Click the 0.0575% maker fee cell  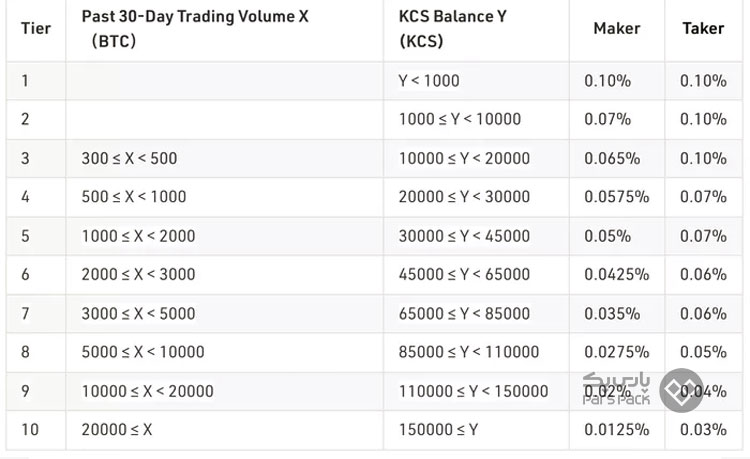(x=616, y=197)
